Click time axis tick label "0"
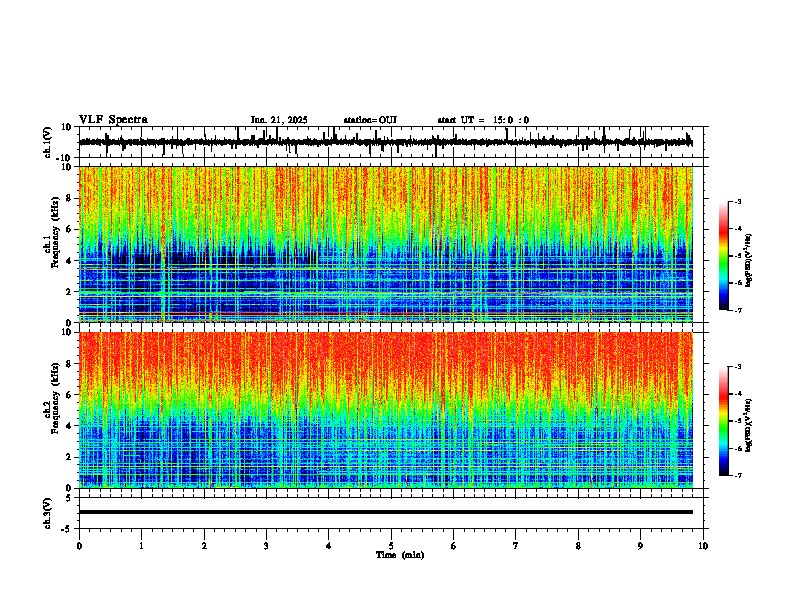This screenshot has width=792, height=612. (79, 546)
